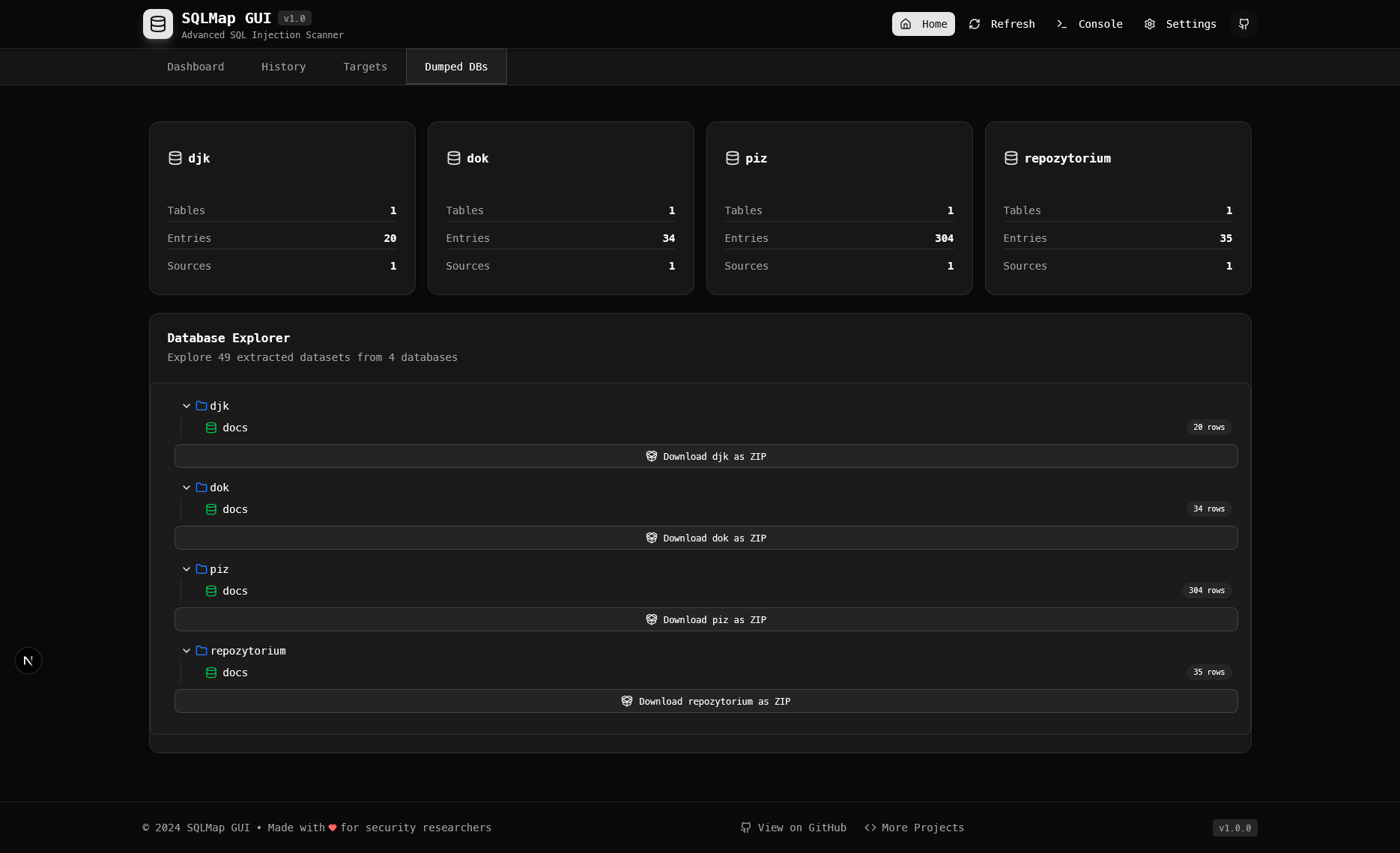Click the GitHub icon in the top-right corner
The width and height of the screenshot is (1400, 853).
[x=1243, y=24]
